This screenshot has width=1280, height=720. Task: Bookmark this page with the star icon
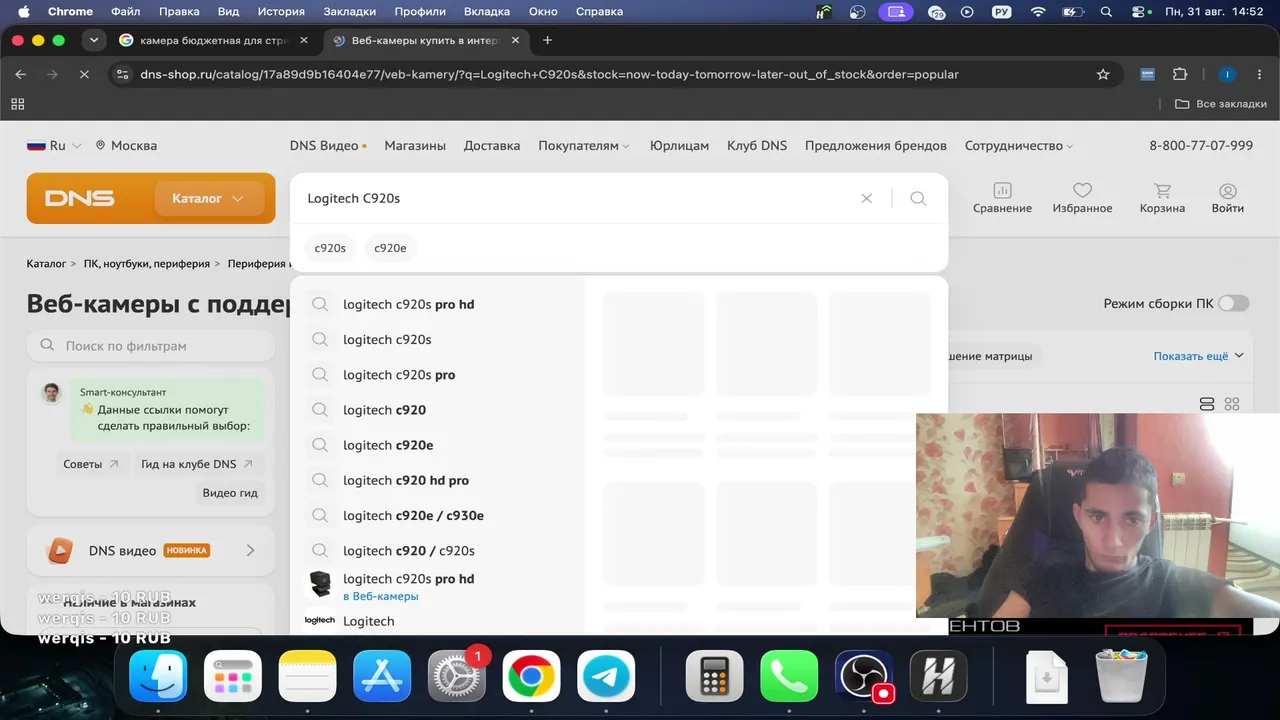point(1103,74)
